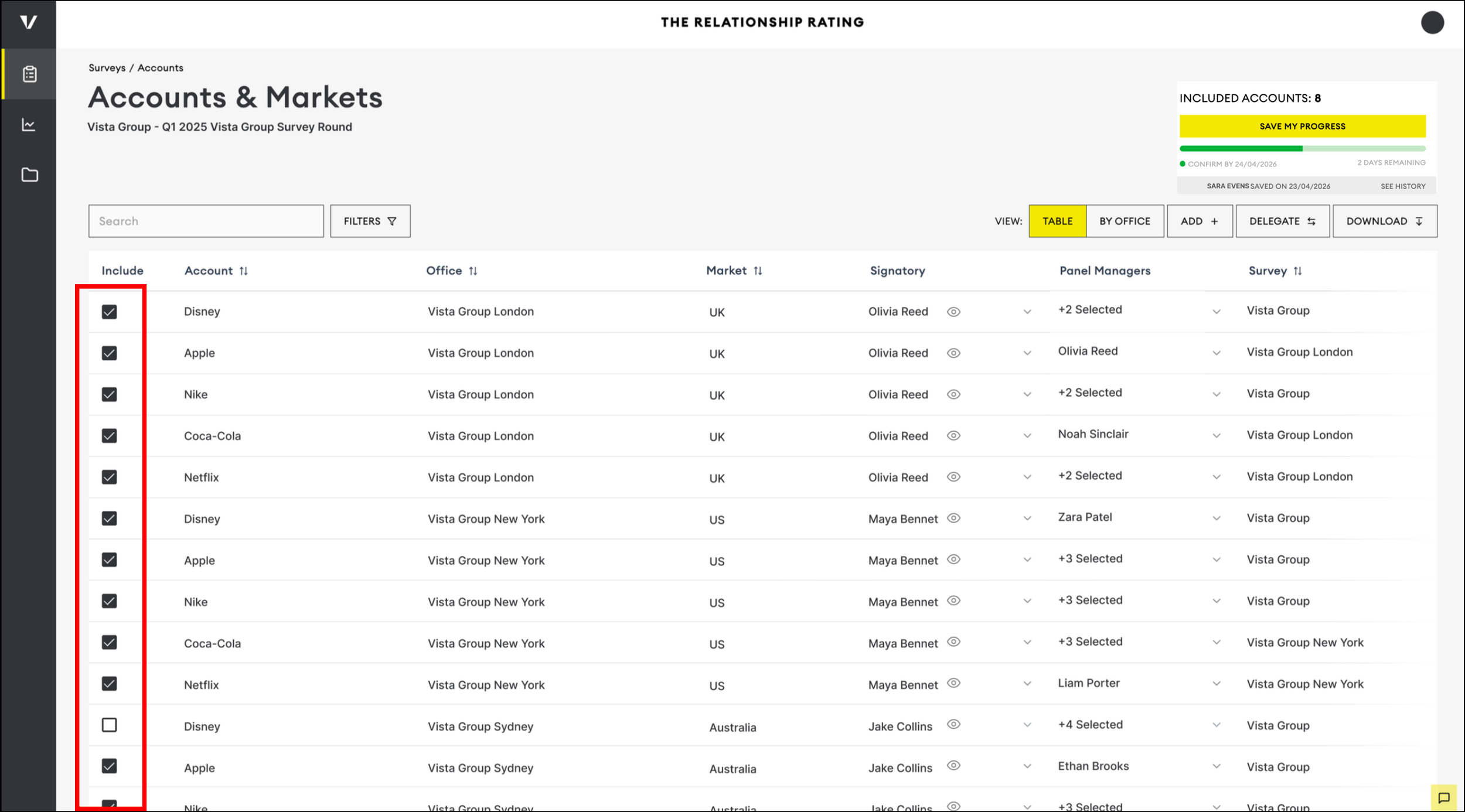Screen dimensions: 1465x812
Task: Open the surveys clipboard sidebar icon
Action: (29, 74)
